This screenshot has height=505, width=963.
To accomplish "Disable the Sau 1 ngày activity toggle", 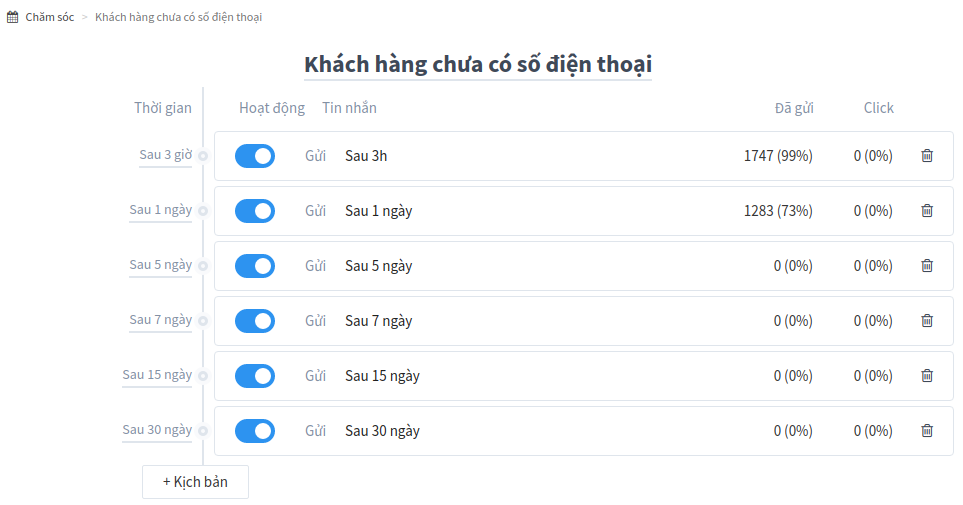I will tap(255, 211).
